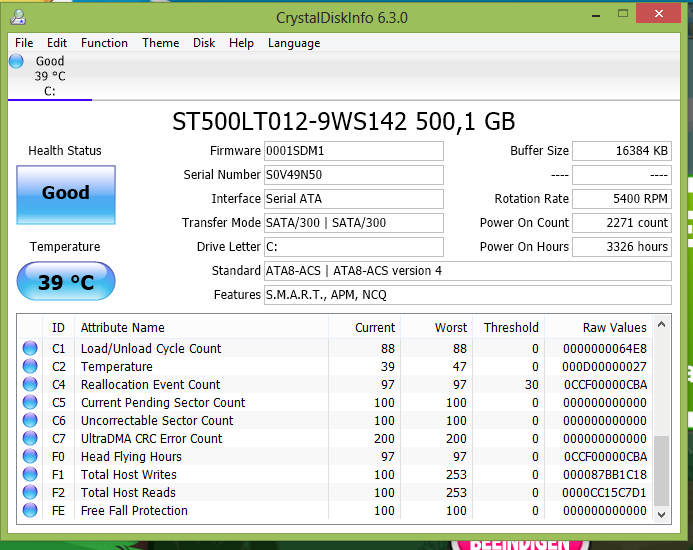The image size is (693, 550).
Task: Select the Uncorrectable Sector Count text
Action: coord(157,420)
